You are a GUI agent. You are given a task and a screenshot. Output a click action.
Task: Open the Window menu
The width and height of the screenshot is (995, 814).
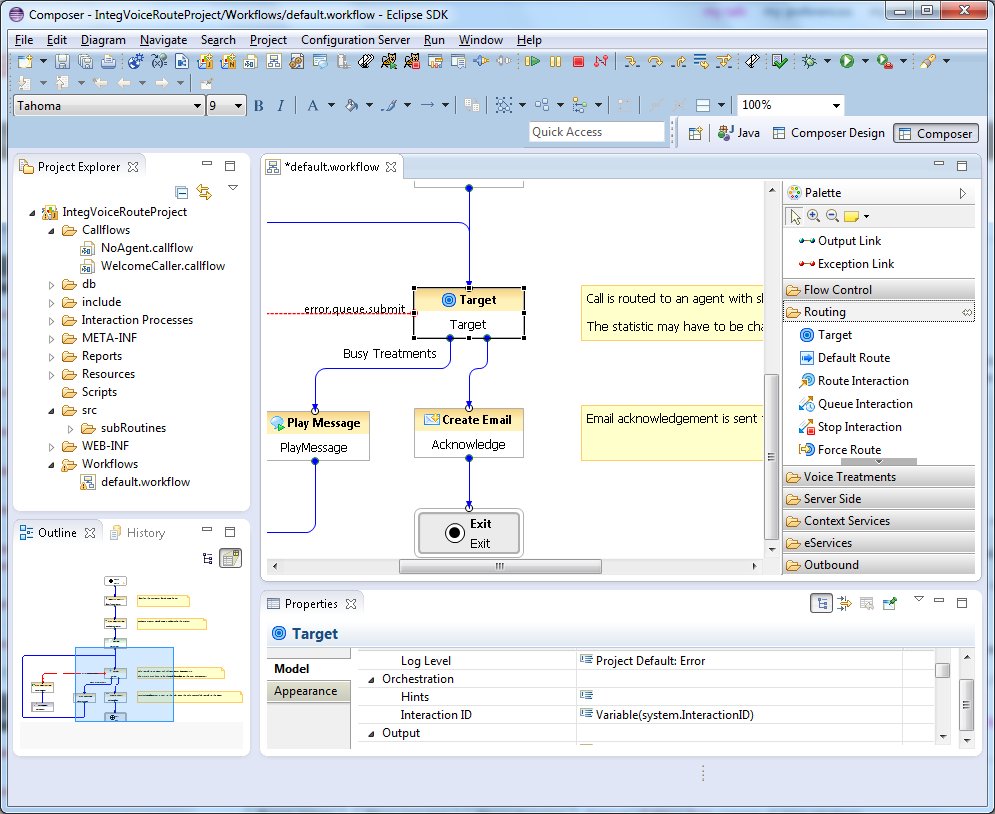pyautogui.click(x=480, y=40)
